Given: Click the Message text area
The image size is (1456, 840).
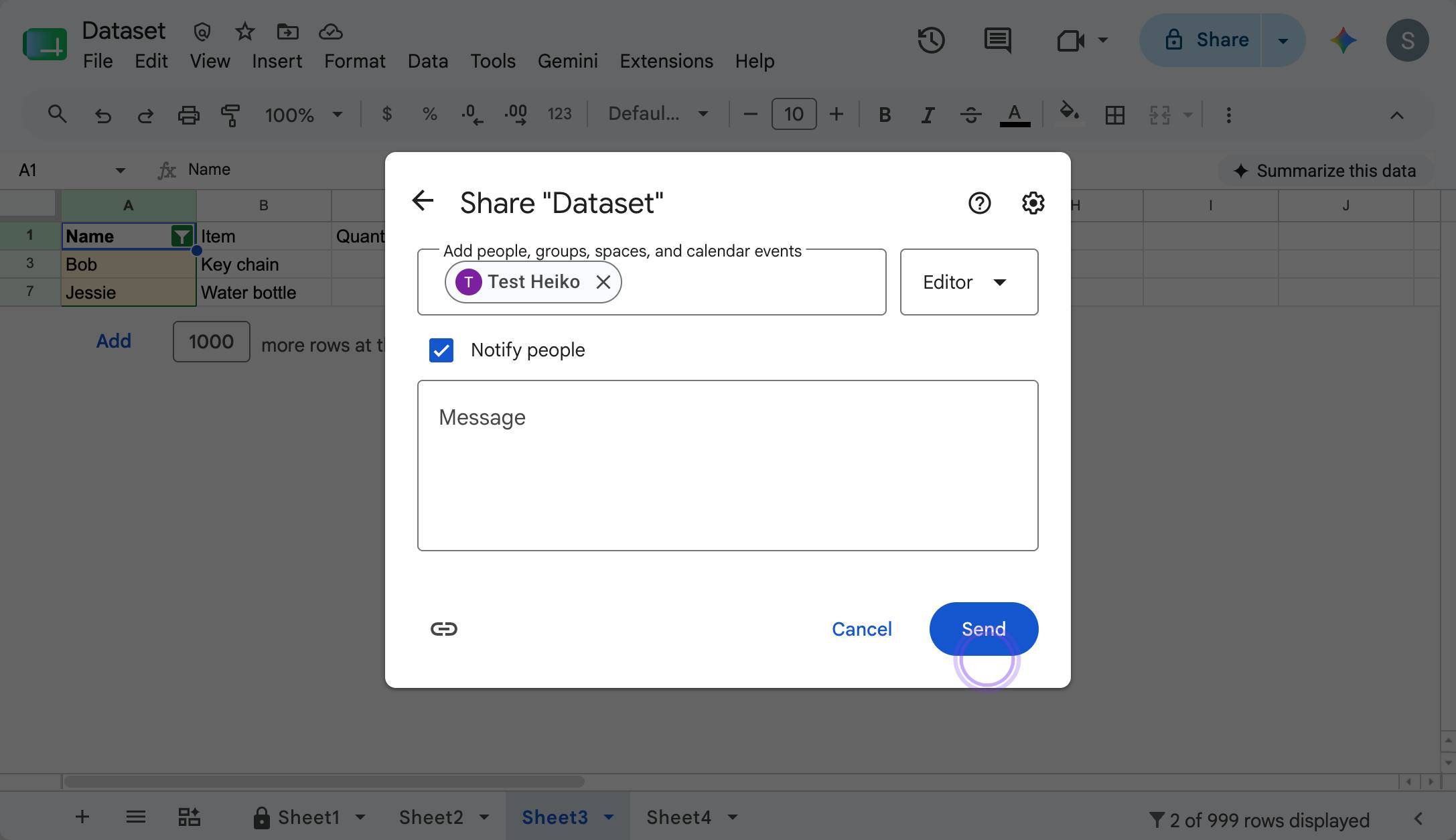Looking at the screenshot, I should pos(728,466).
